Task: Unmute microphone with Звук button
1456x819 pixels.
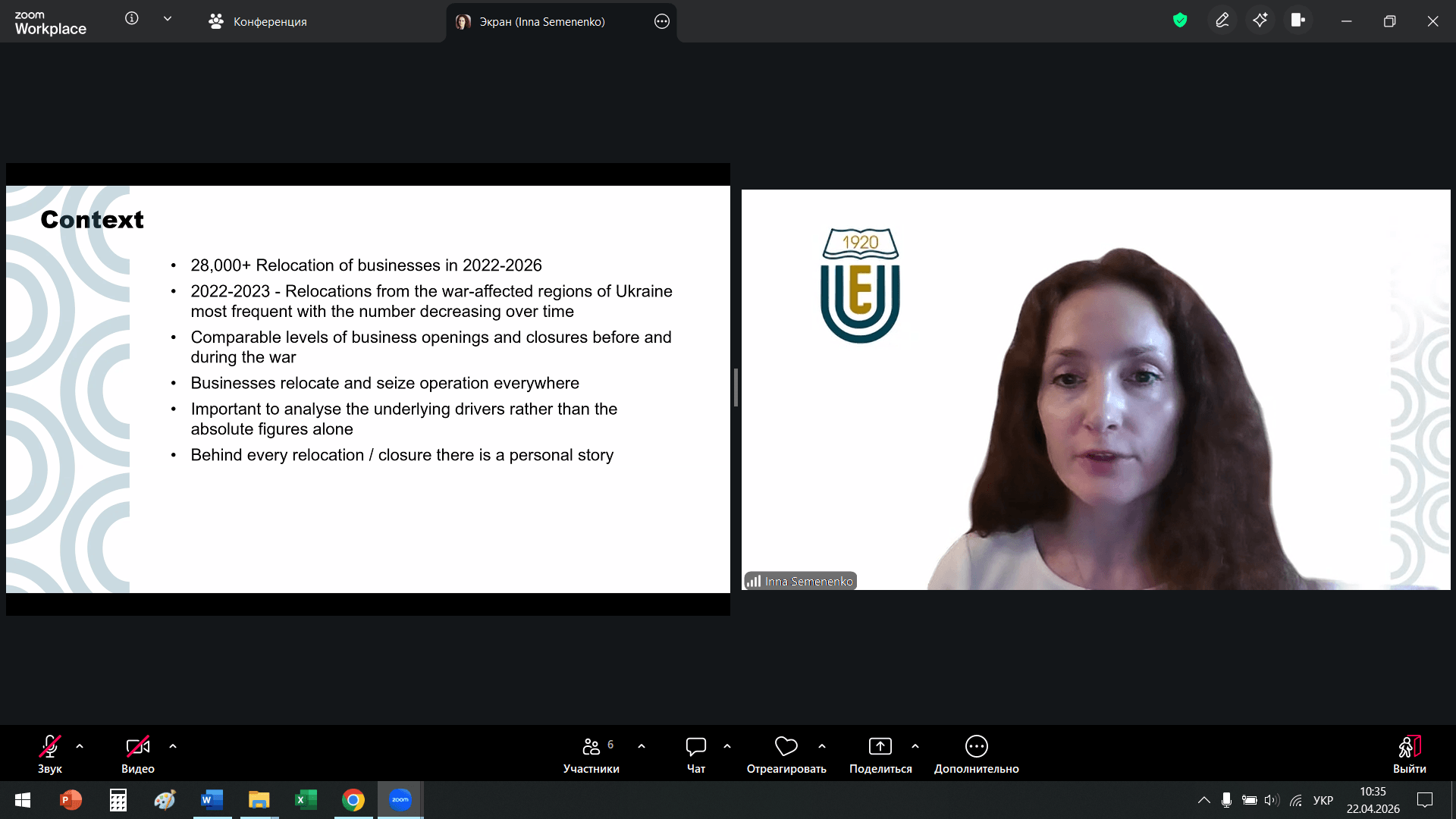Action: (50, 755)
